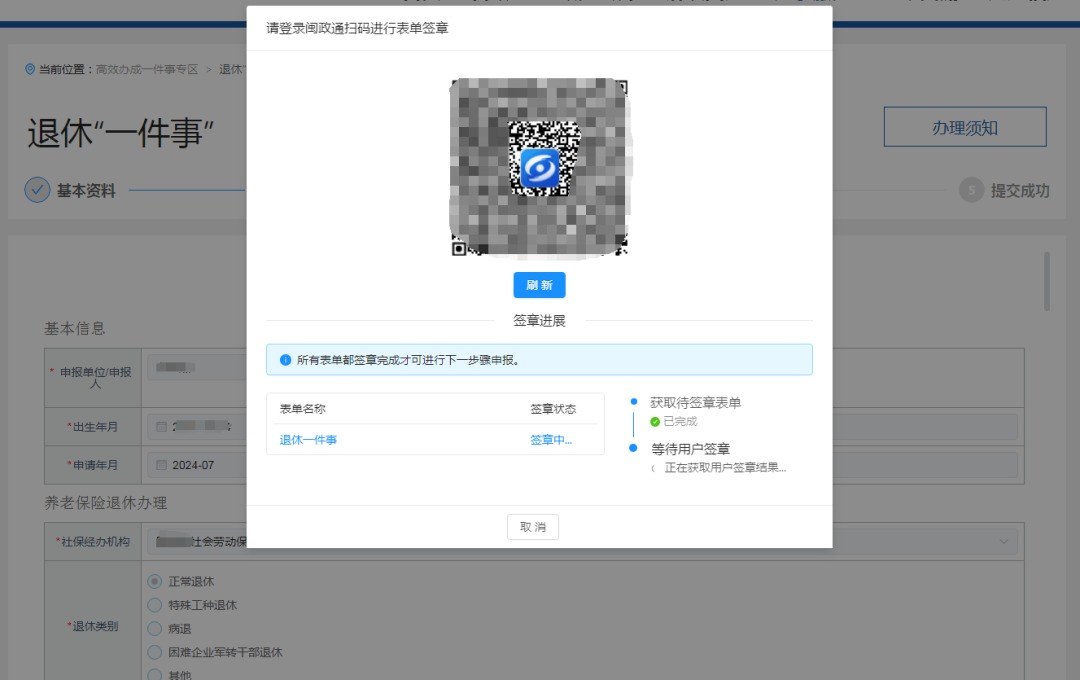Image resolution: width=1080 pixels, height=680 pixels.
Task: Click the 获取待签章表单 progress step
Action: [x=695, y=402]
